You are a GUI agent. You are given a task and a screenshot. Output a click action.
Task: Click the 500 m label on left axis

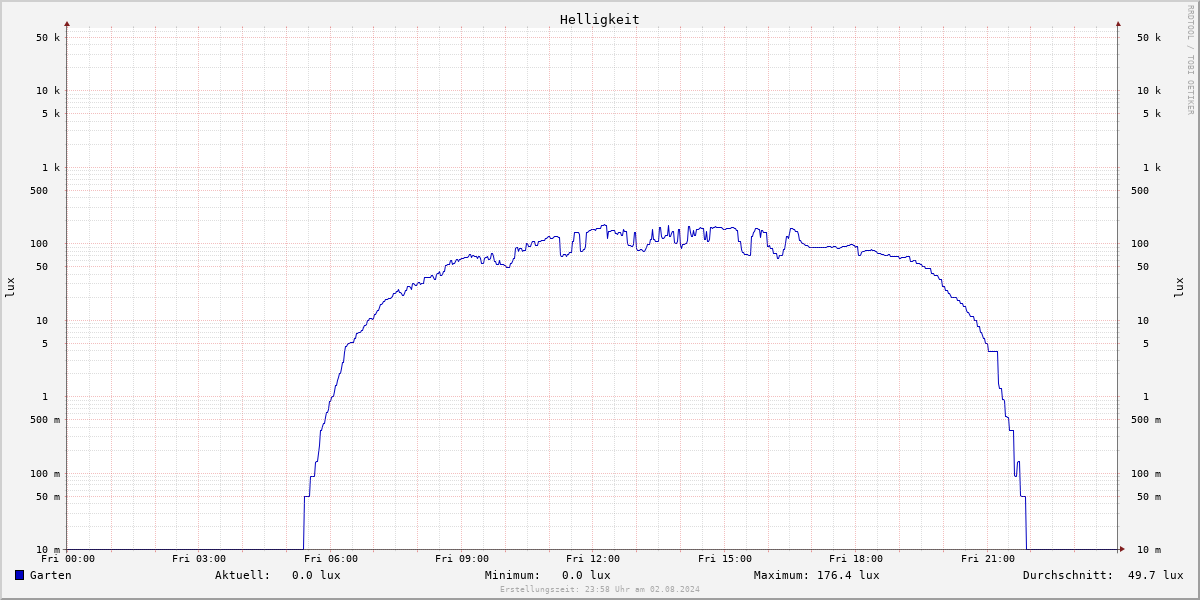point(45,420)
